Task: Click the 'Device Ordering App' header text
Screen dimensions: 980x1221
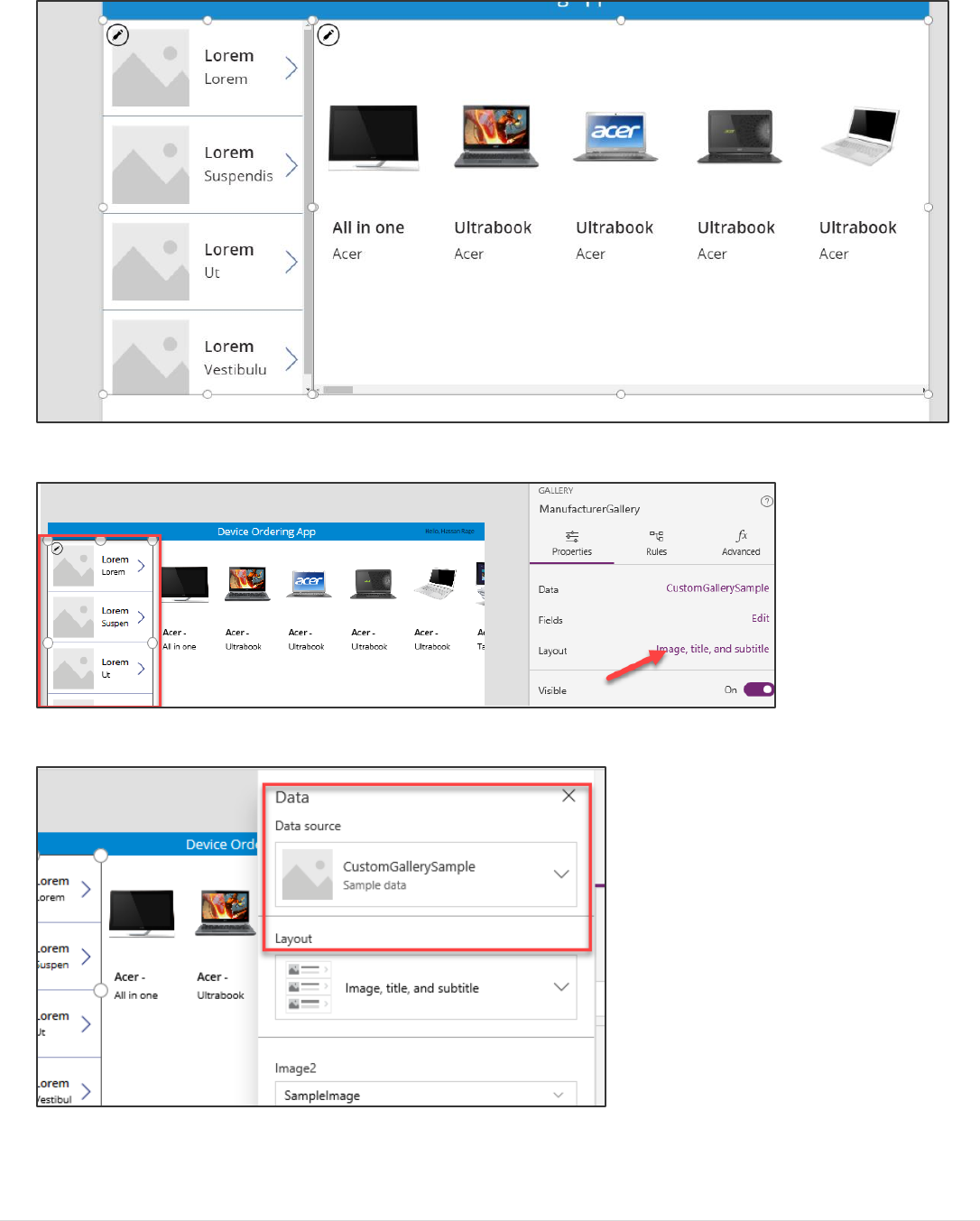Action: pyautogui.click(x=266, y=532)
